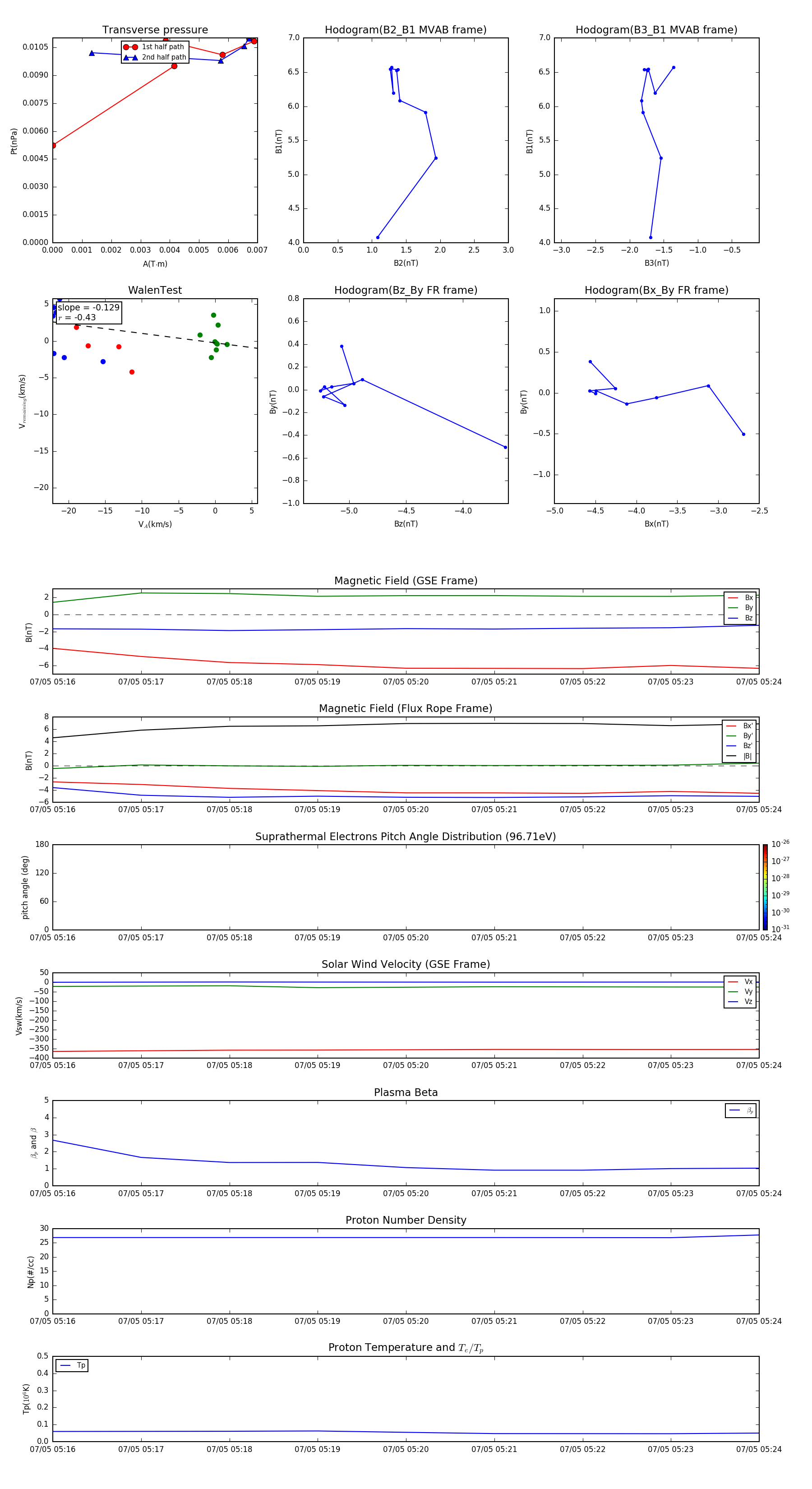This screenshot has height=1489, width=812.
Task: Click the rightmost data point in Bz_By hodogram
Action: point(506,448)
